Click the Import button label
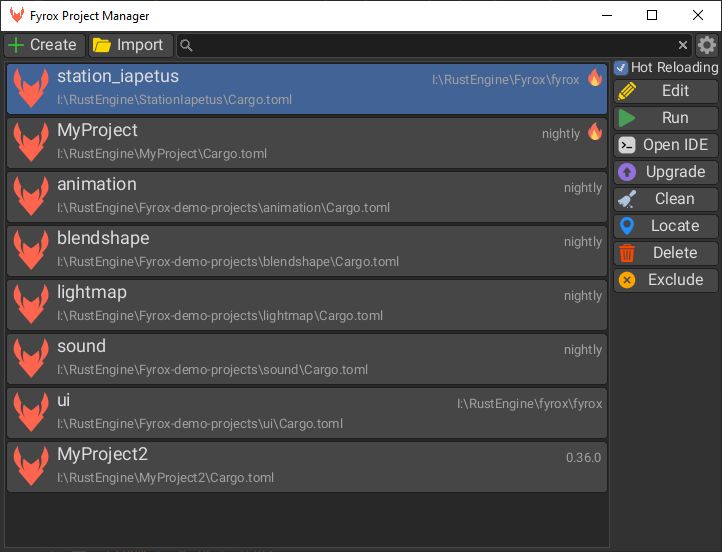This screenshot has height=552, width=722. 140,45
